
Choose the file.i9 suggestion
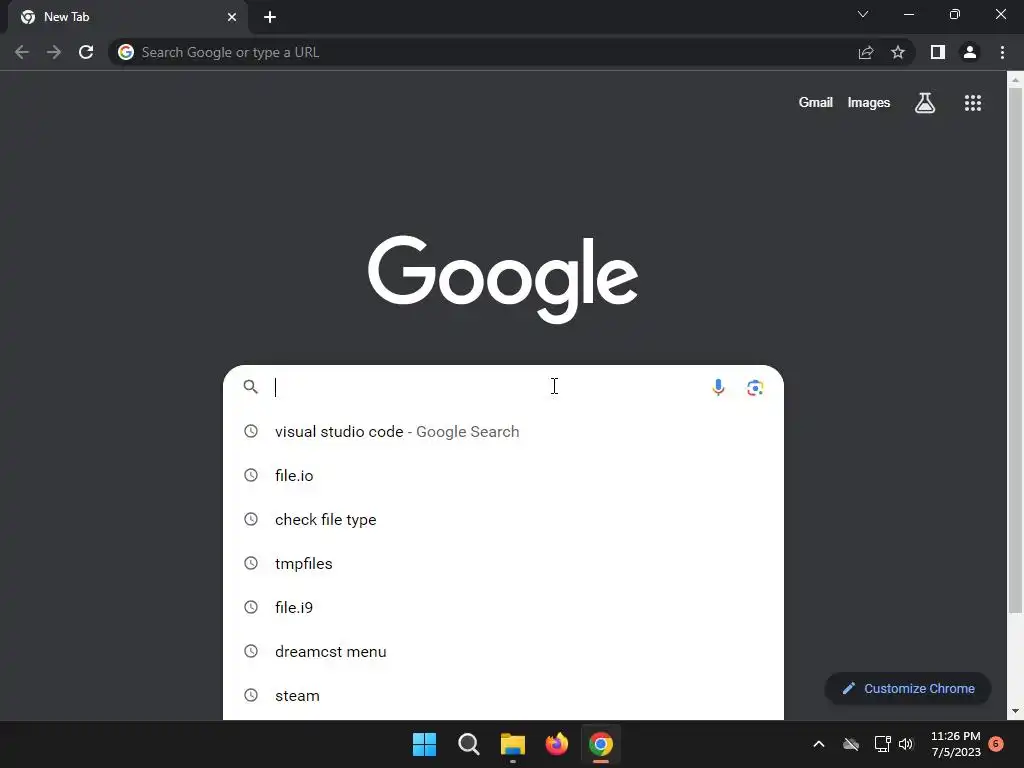coord(503,607)
